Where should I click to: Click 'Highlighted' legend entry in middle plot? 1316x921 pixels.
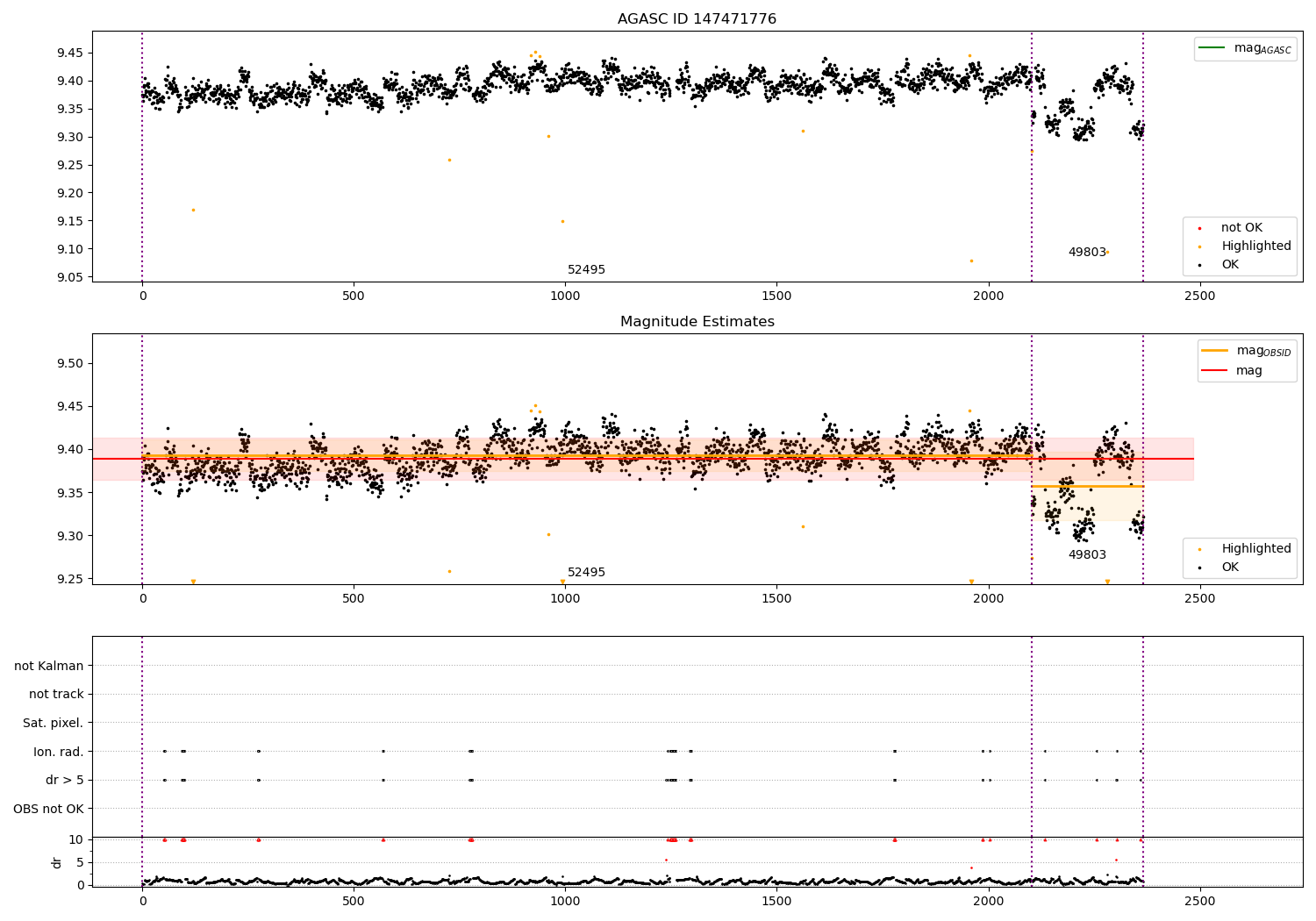click(1256, 549)
